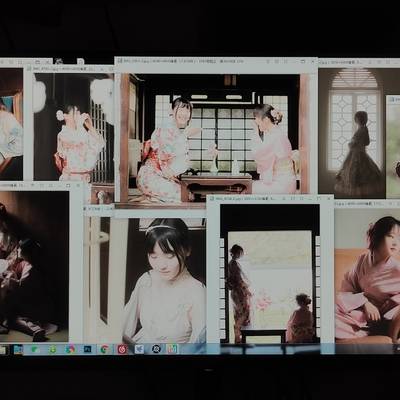
Task: Click the multicolor pinwheel taskbar icon
Action: (x=70, y=349)
